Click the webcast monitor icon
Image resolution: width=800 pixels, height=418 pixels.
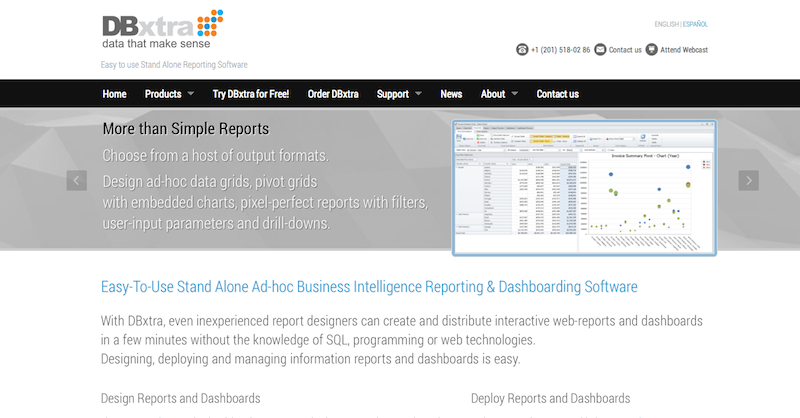[652, 50]
